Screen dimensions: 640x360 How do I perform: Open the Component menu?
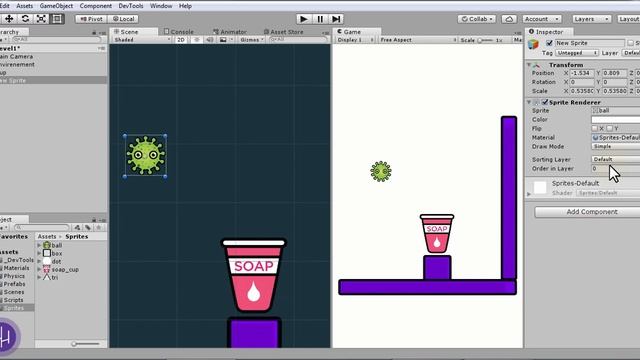pyautogui.click(x=96, y=6)
